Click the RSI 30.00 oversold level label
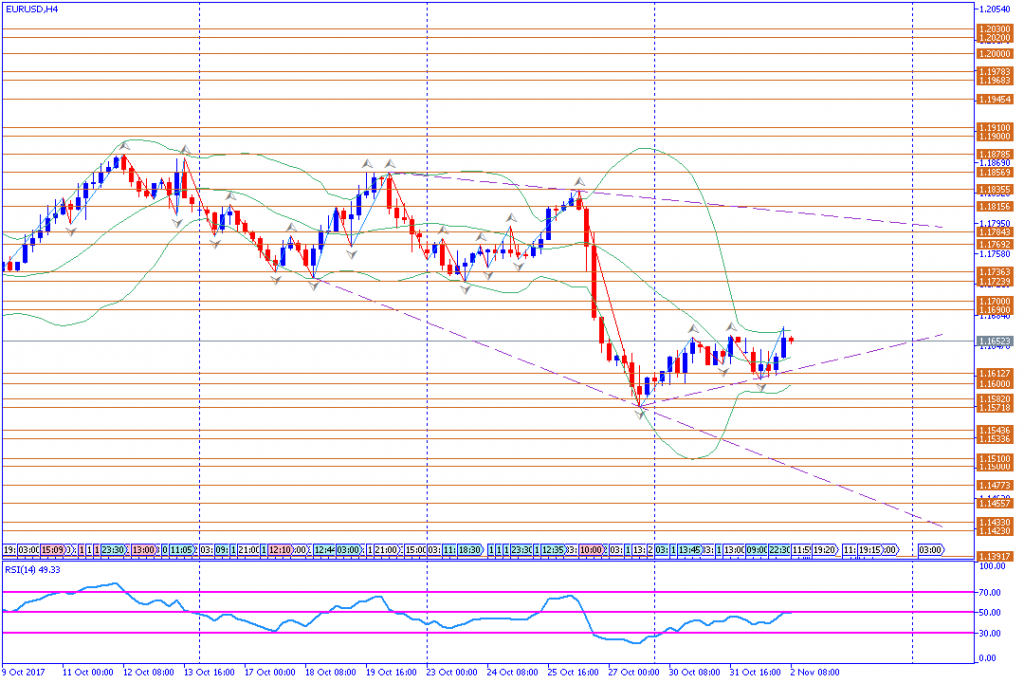 [x=990, y=633]
